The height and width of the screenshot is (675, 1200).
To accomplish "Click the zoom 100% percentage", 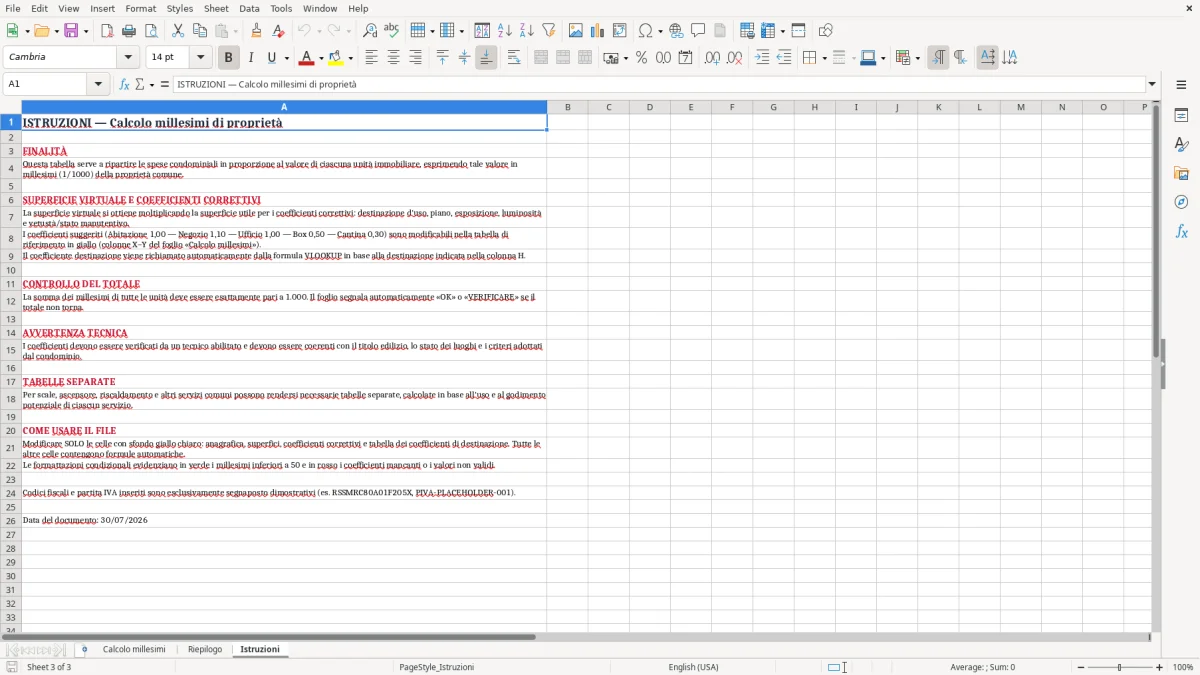I will point(1183,667).
